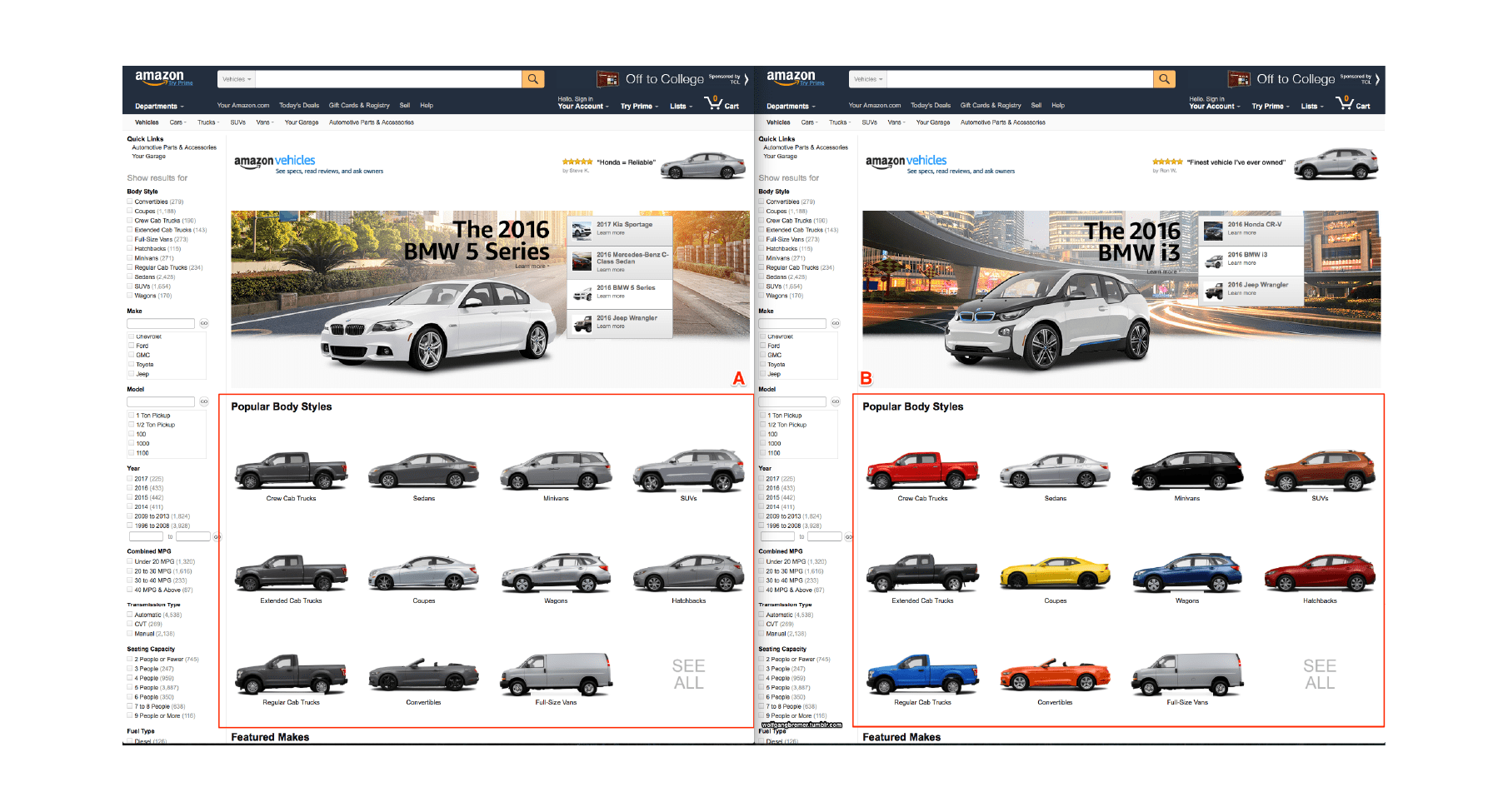This screenshot has height=812, width=1508.
Task: Click the arrow next to Sponsored by TCL
Action: 747,77
